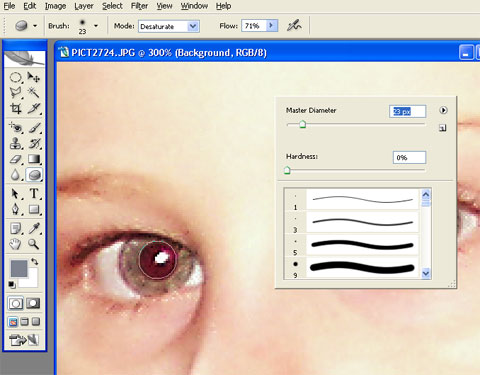Viewport: 480px width, 375px height.
Task: Open the Help menu
Action: pos(223,6)
